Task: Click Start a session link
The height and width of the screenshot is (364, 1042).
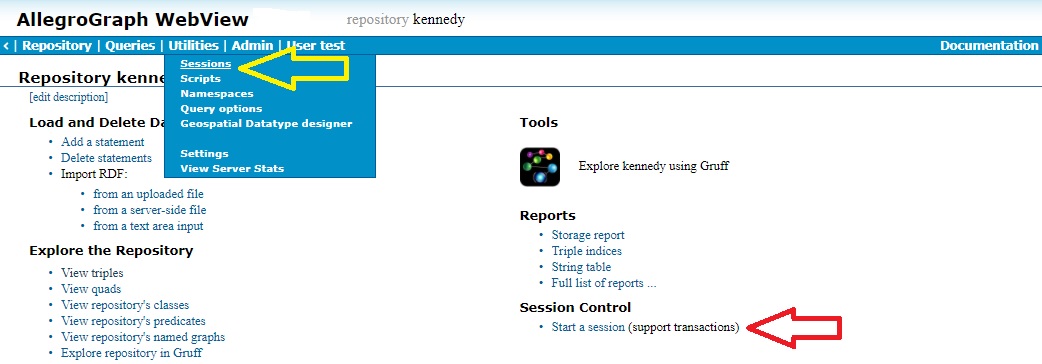Action: click(x=588, y=327)
